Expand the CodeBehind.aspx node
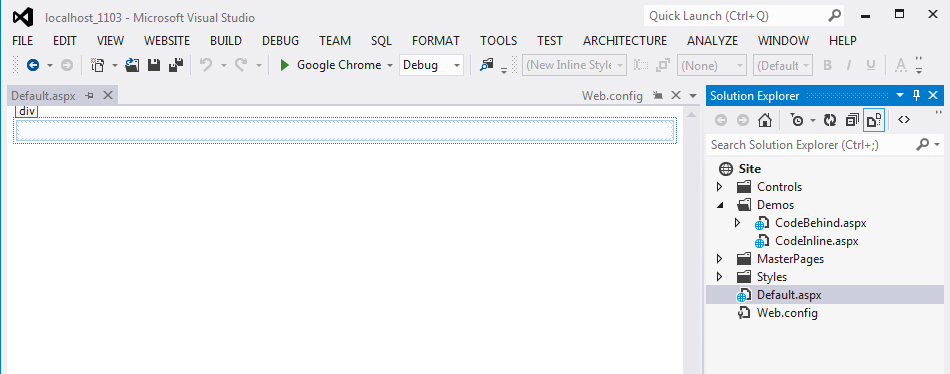Image resolution: width=950 pixels, height=374 pixels. pos(737,222)
